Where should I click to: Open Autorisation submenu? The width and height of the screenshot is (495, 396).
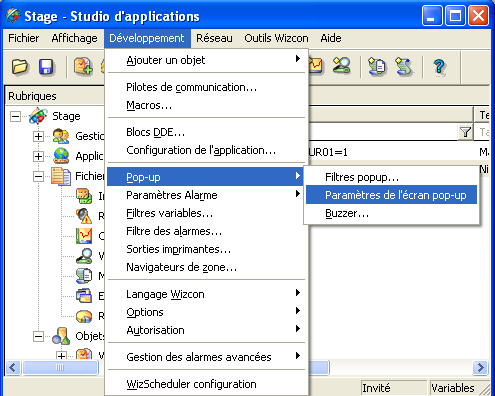point(207,330)
